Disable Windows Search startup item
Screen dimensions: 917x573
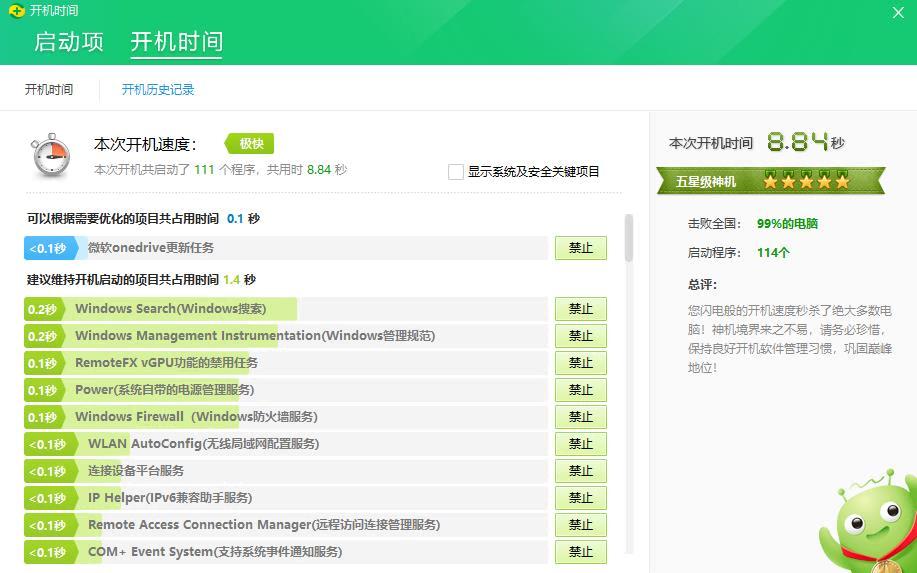[580, 309]
